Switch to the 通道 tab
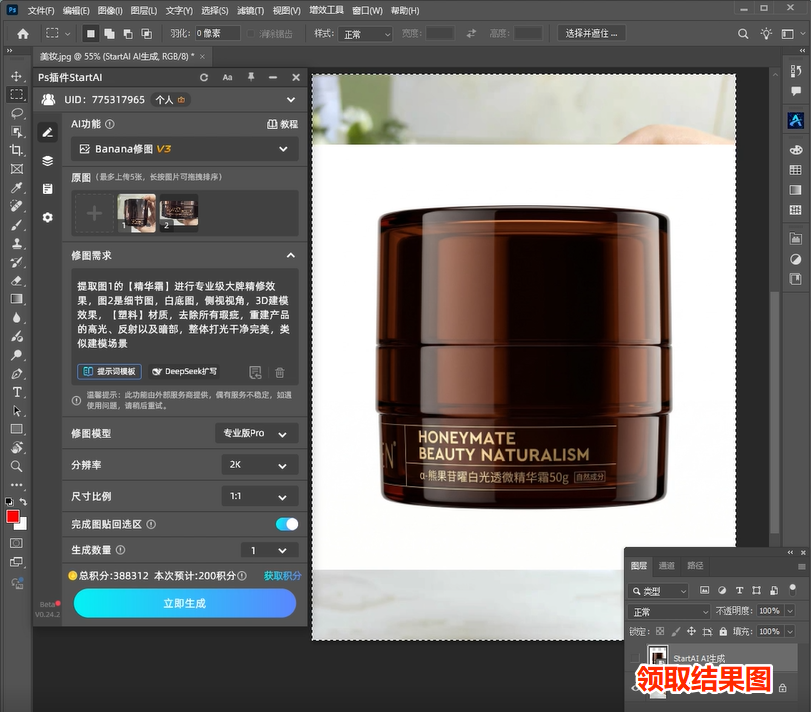This screenshot has height=712, width=811. (666, 566)
